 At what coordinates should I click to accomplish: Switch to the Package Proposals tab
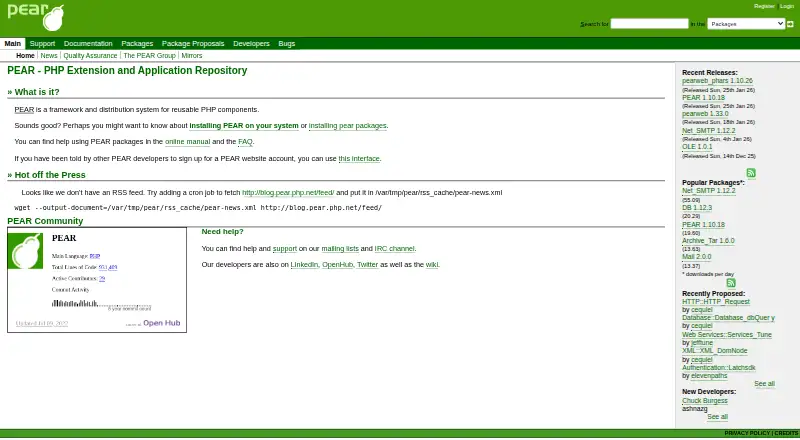click(193, 43)
